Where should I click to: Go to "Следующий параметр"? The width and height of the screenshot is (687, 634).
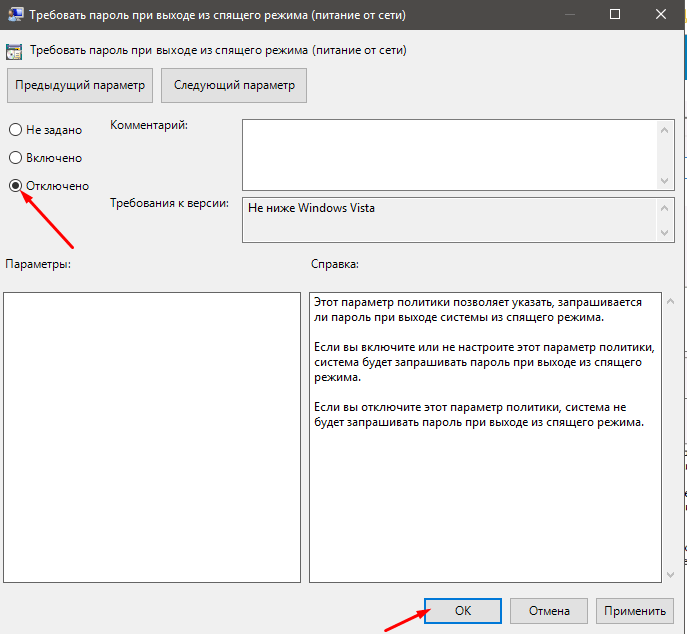pyautogui.click(x=234, y=85)
